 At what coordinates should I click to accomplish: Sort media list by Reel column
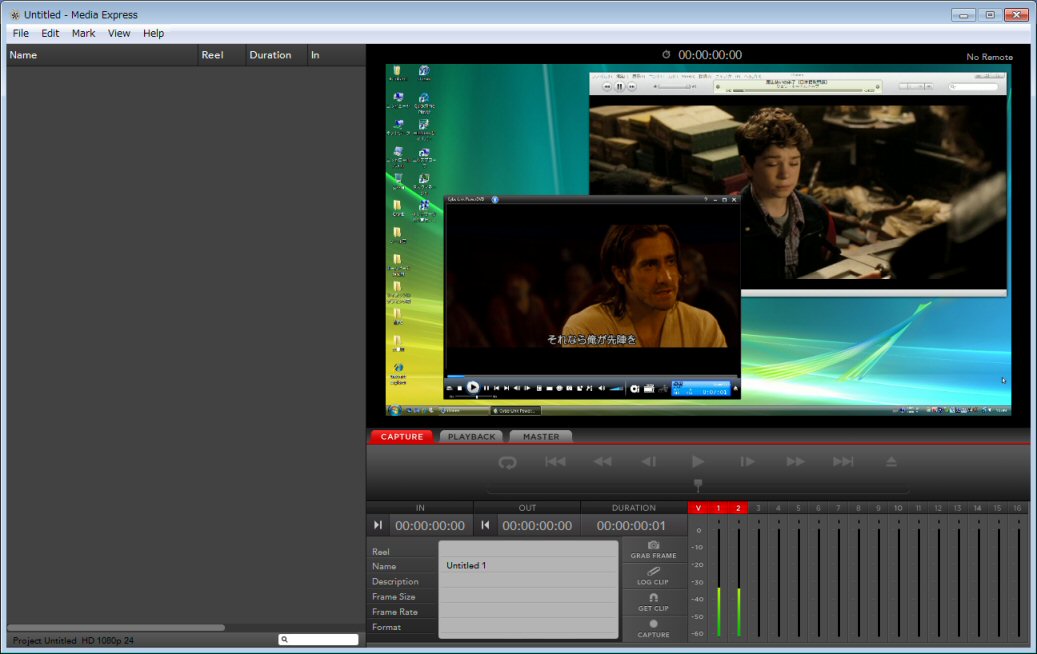coord(222,55)
